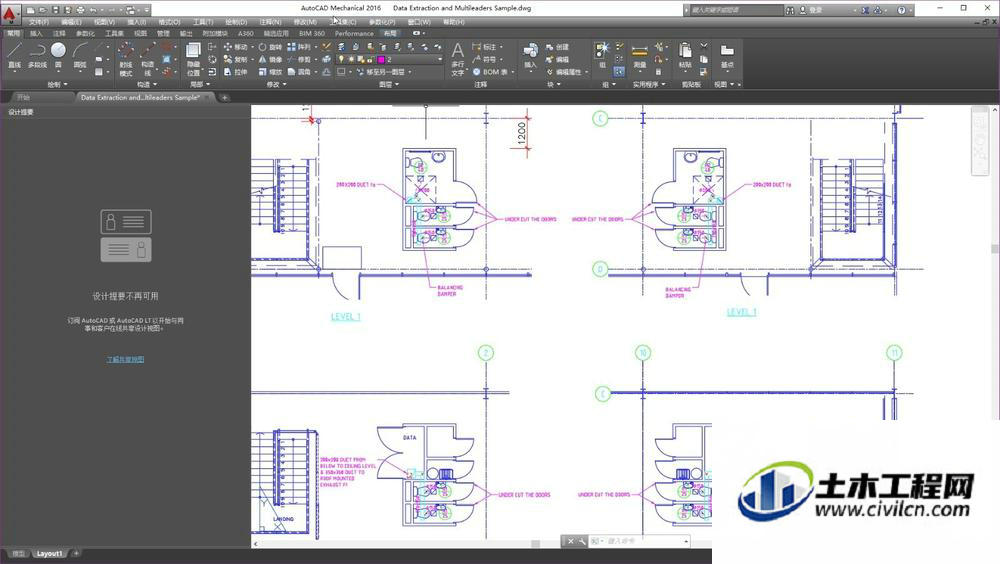Expand the Draw (绘制) panel
The height and width of the screenshot is (564, 1000).
coord(57,84)
